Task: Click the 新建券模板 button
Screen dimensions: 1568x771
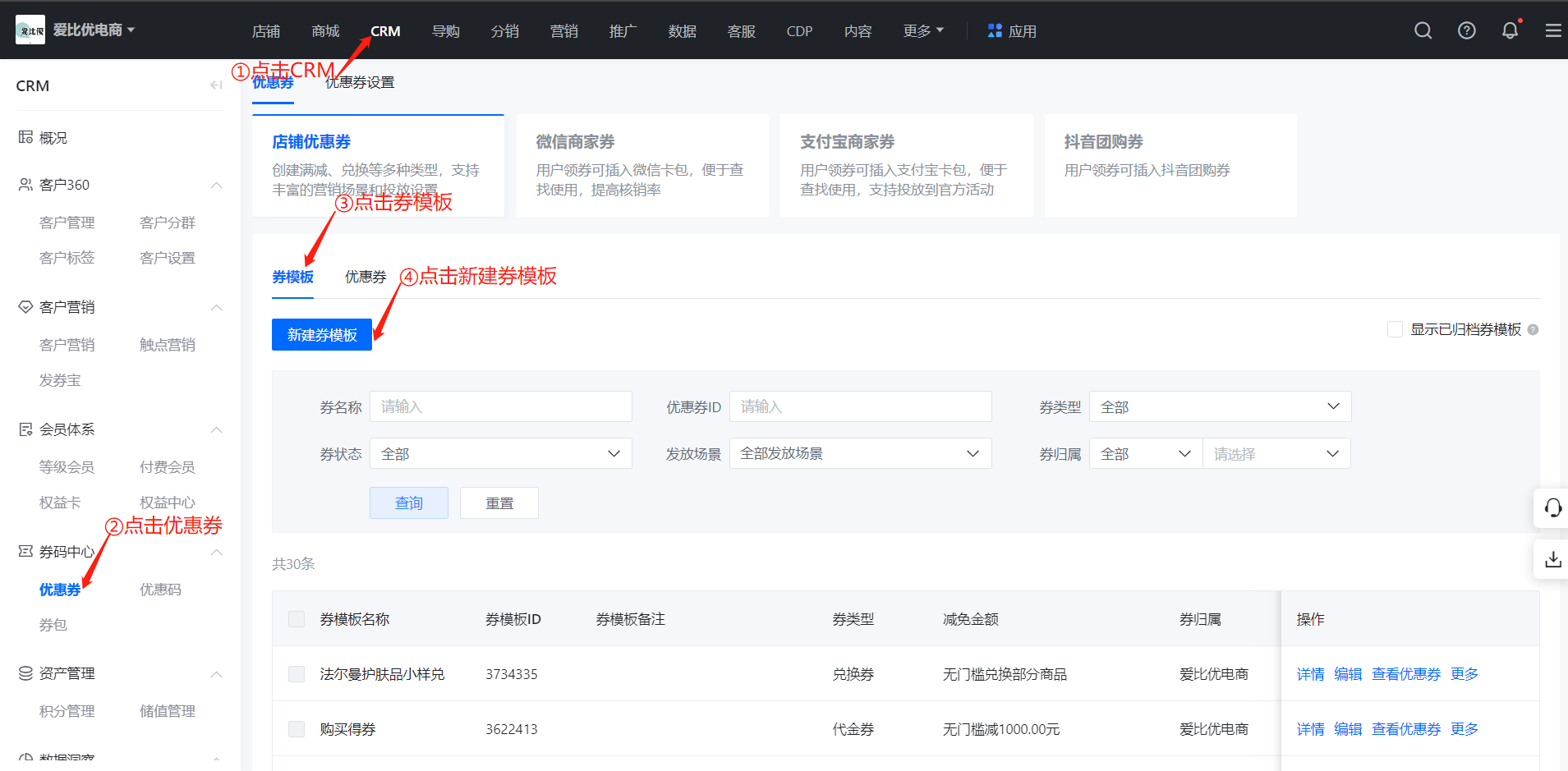Action: 322,334
